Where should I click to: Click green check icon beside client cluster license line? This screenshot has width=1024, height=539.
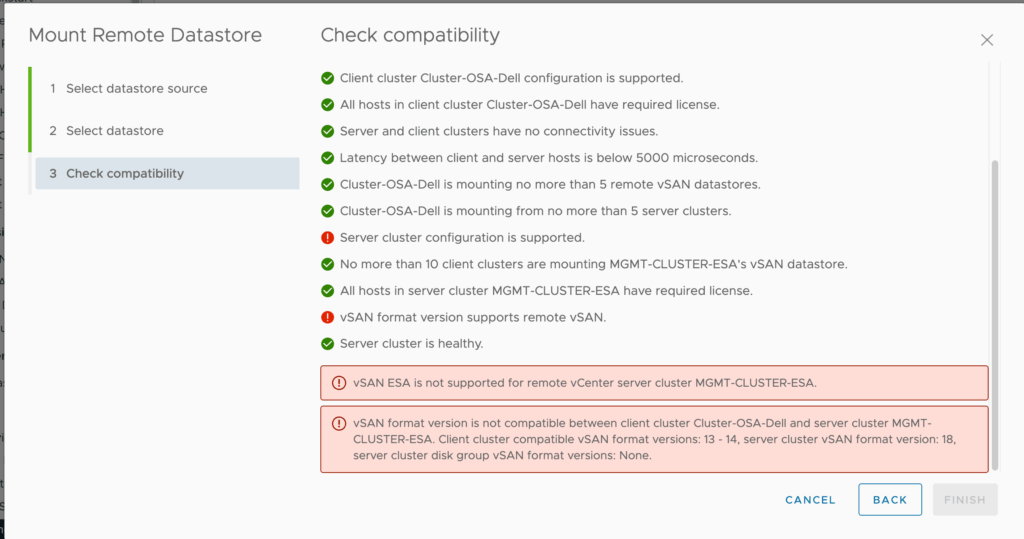(327, 104)
